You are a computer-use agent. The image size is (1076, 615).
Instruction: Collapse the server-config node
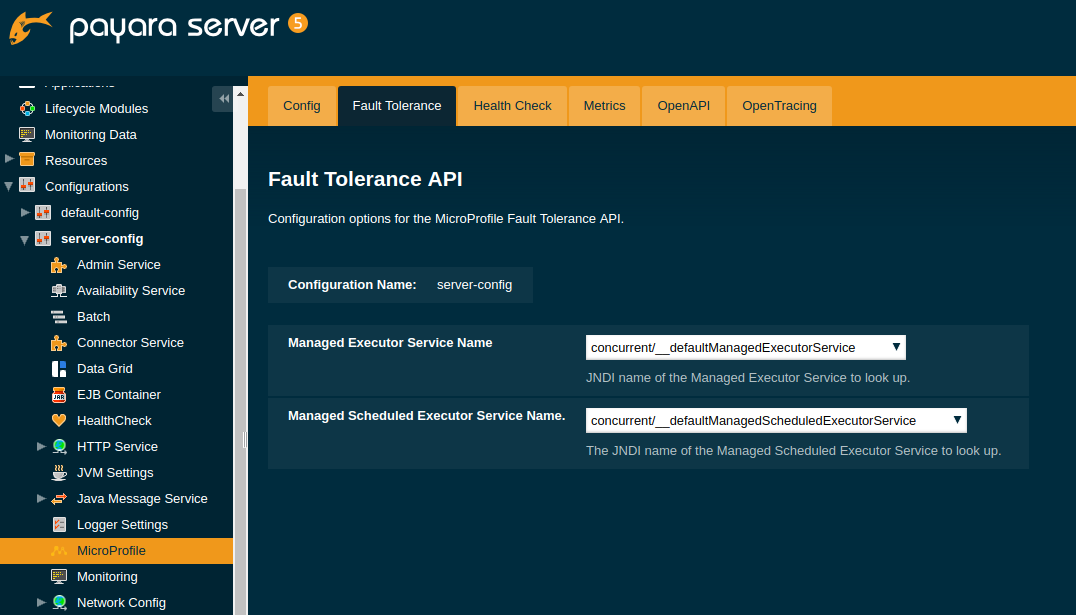click(25, 240)
